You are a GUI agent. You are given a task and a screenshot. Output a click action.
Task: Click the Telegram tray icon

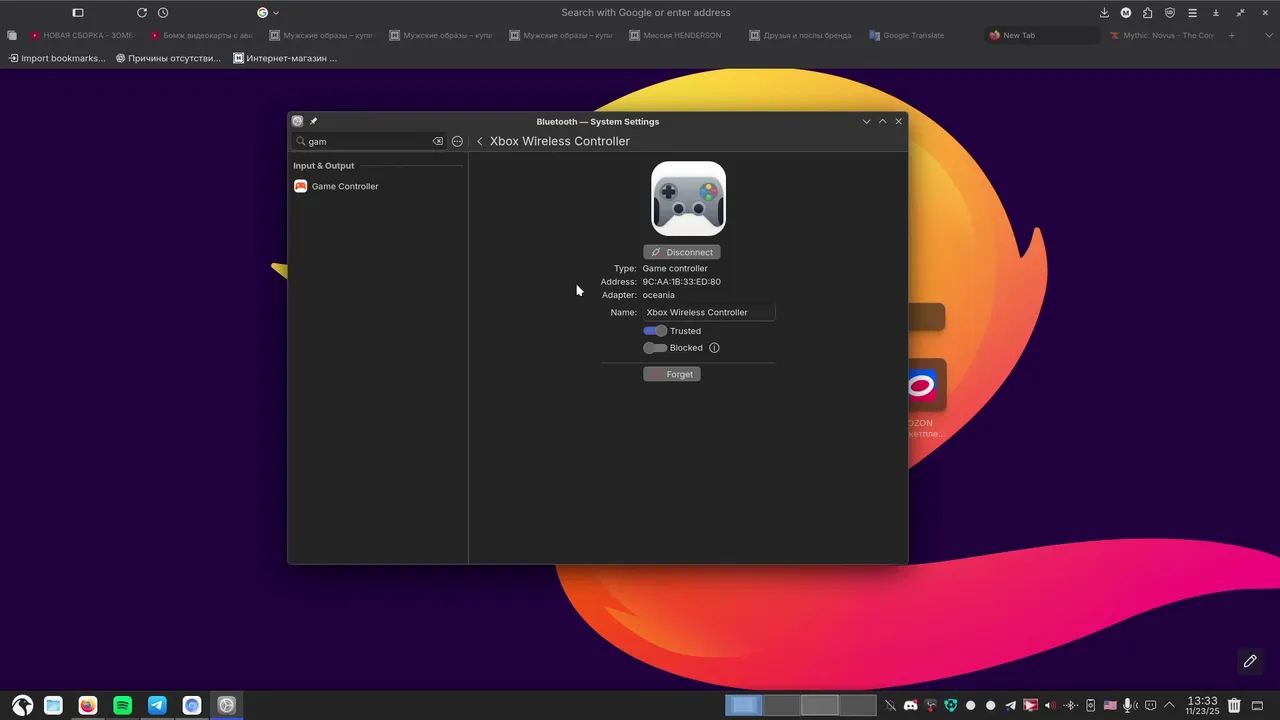click(x=1010, y=705)
